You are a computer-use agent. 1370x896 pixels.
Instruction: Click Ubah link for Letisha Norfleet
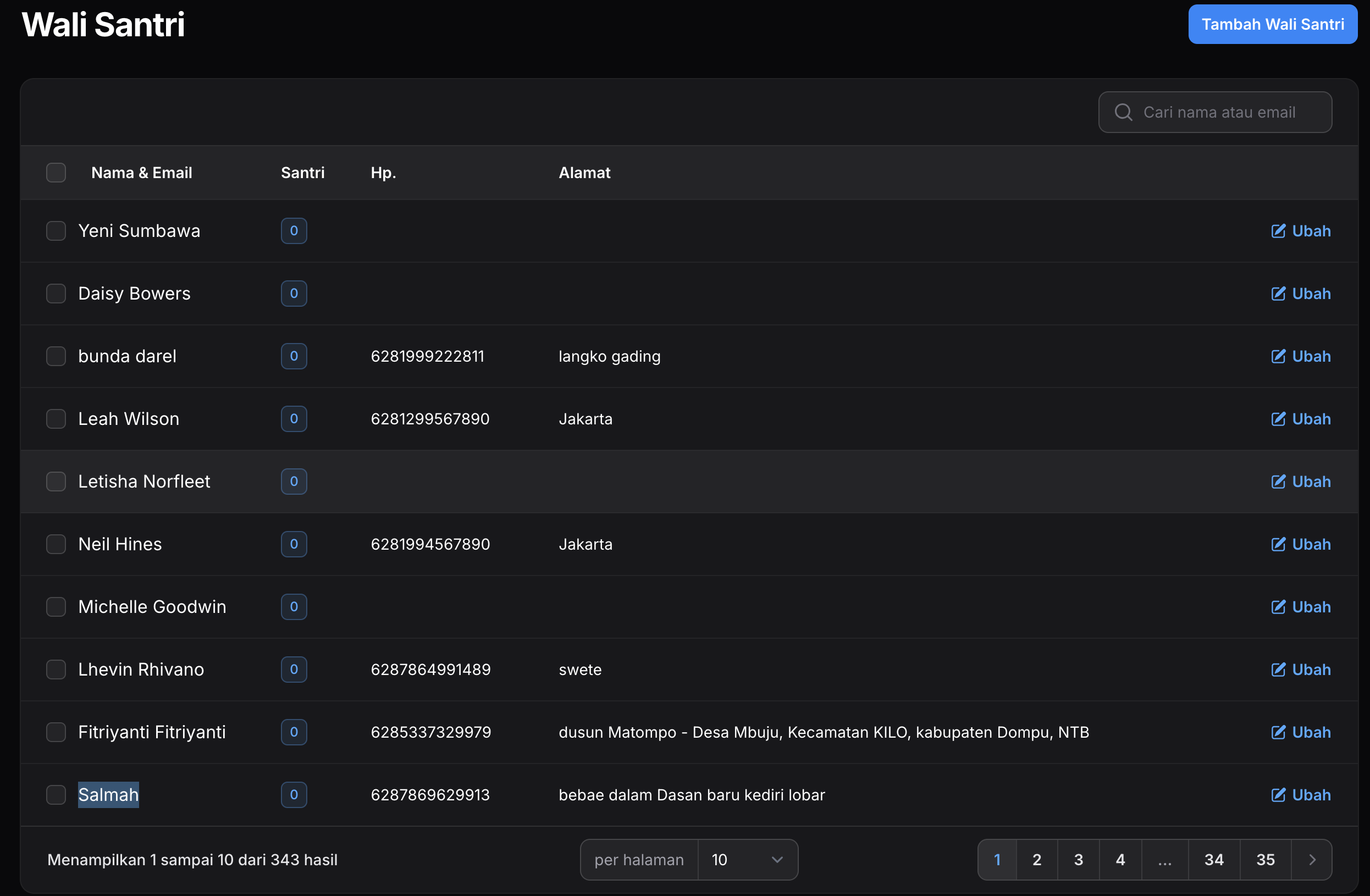pos(1301,481)
